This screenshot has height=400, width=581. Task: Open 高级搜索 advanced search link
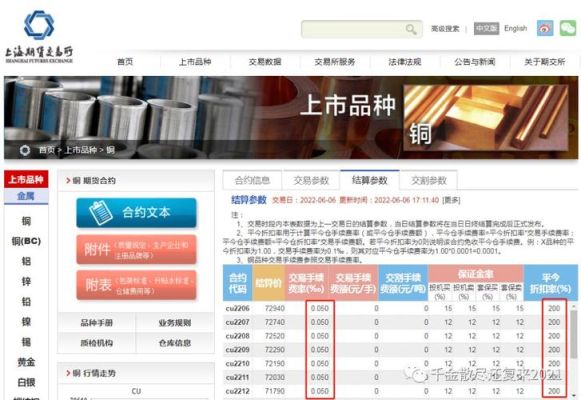click(445, 29)
